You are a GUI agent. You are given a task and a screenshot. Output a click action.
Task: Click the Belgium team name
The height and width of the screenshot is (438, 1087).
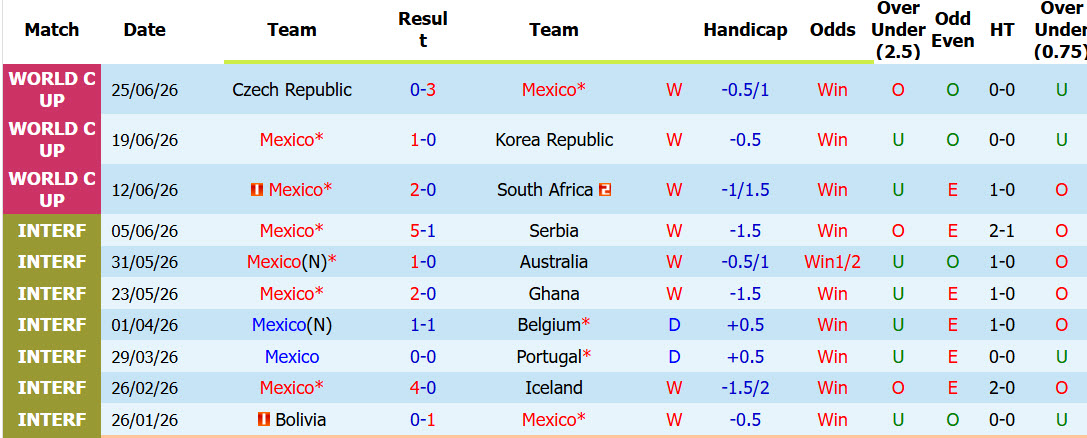click(549, 325)
